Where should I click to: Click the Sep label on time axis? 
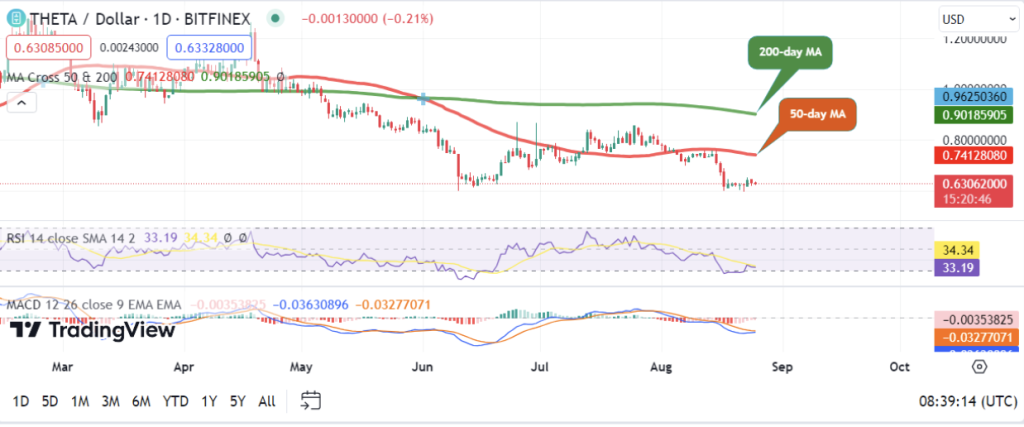782,367
